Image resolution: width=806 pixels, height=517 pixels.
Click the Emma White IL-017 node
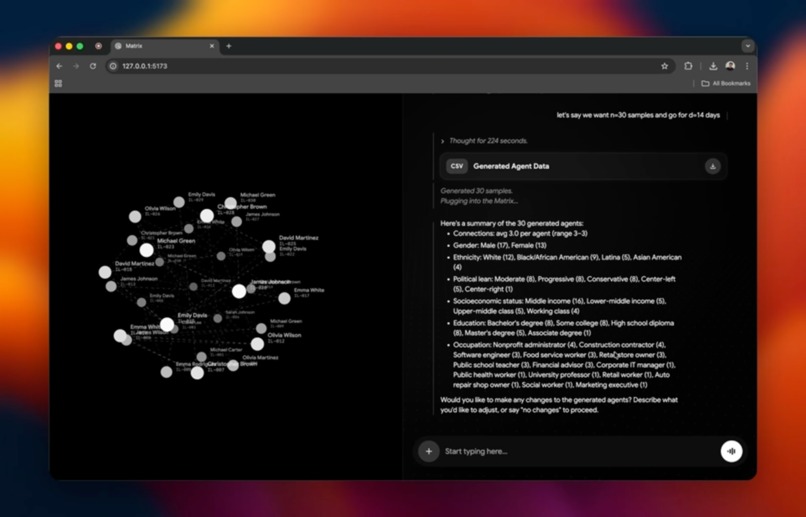[284, 298]
